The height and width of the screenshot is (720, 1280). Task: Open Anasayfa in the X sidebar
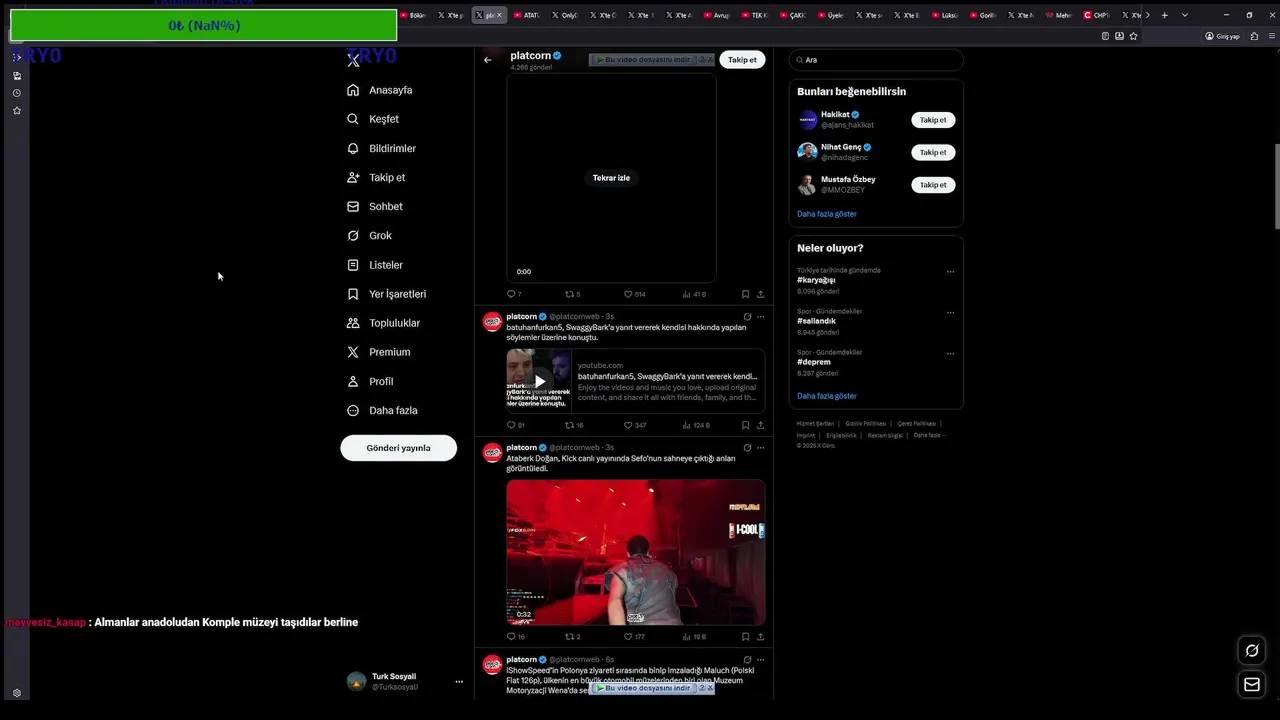[379, 90]
